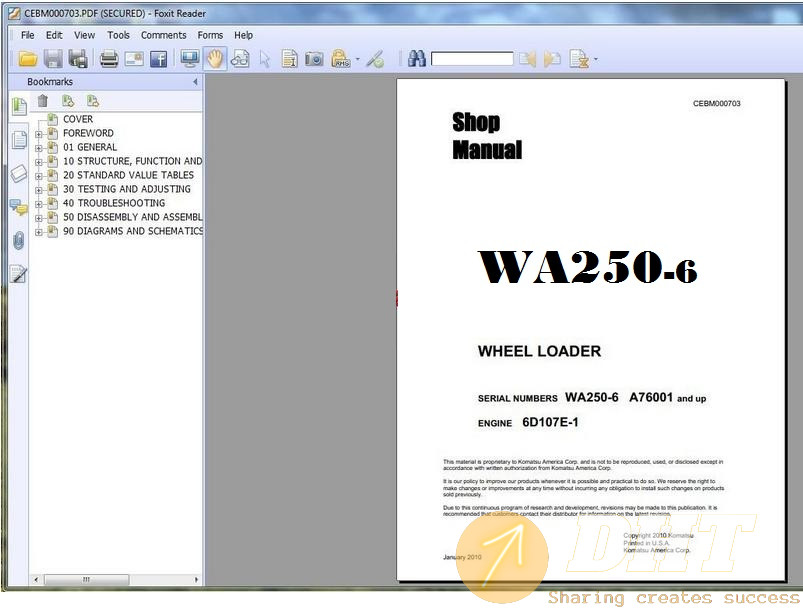Open the Tools menu
Image resolution: width=803 pixels, height=610 pixels.
point(118,35)
